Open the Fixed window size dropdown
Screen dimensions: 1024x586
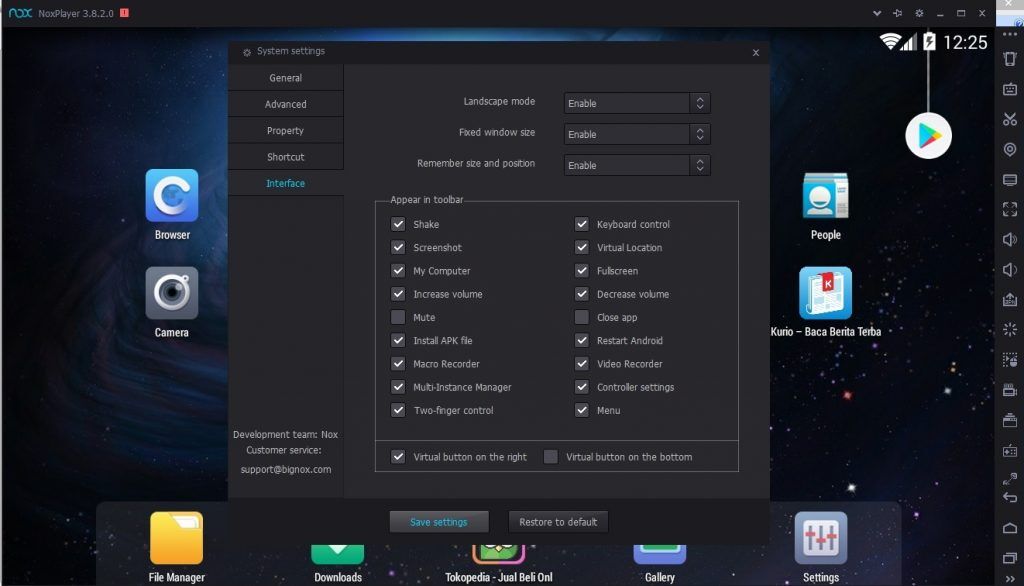click(x=636, y=133)
